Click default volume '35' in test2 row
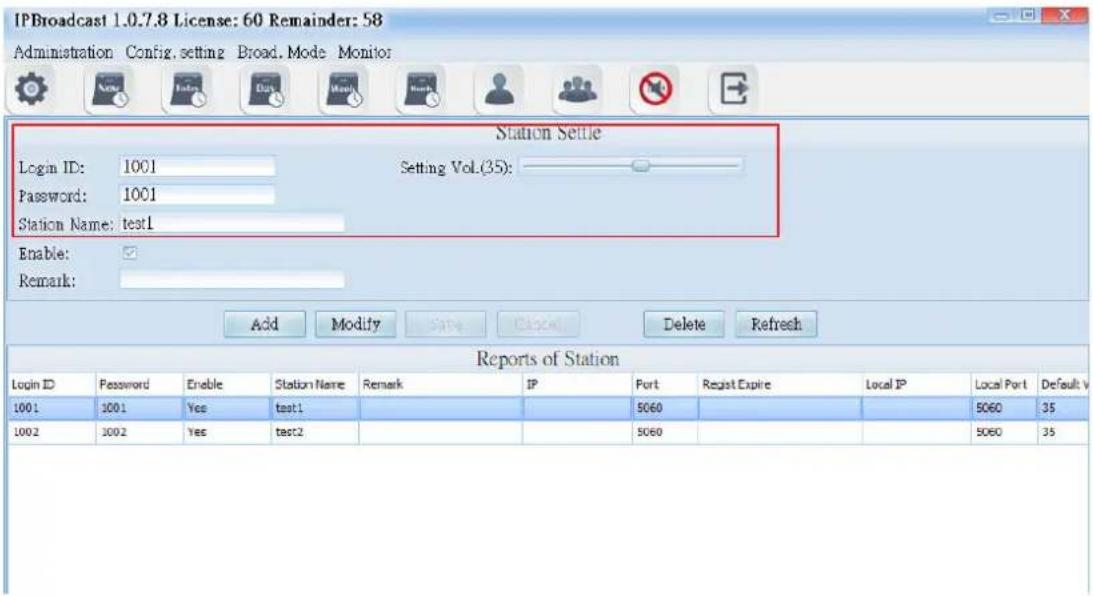Viewport: 1093px width, 596px height. [x=1062, y=432]
